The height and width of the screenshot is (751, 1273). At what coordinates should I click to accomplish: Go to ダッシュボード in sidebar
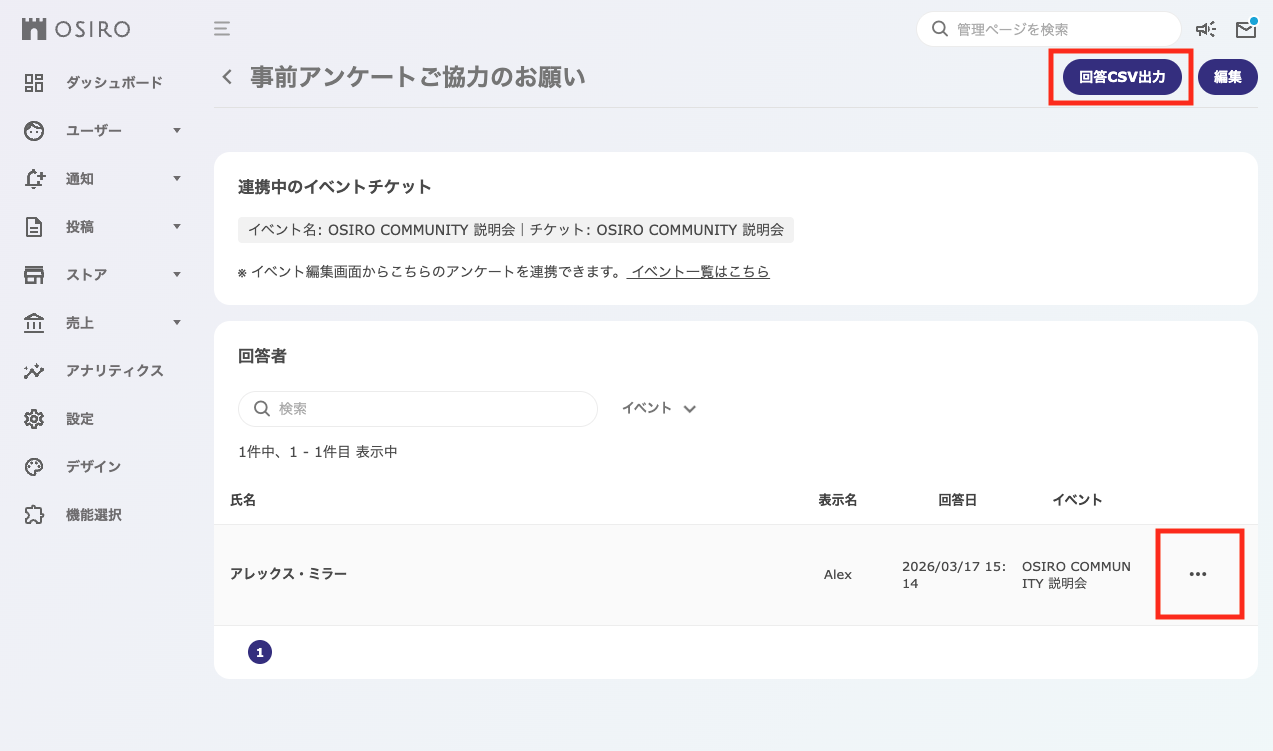(113, 83)
